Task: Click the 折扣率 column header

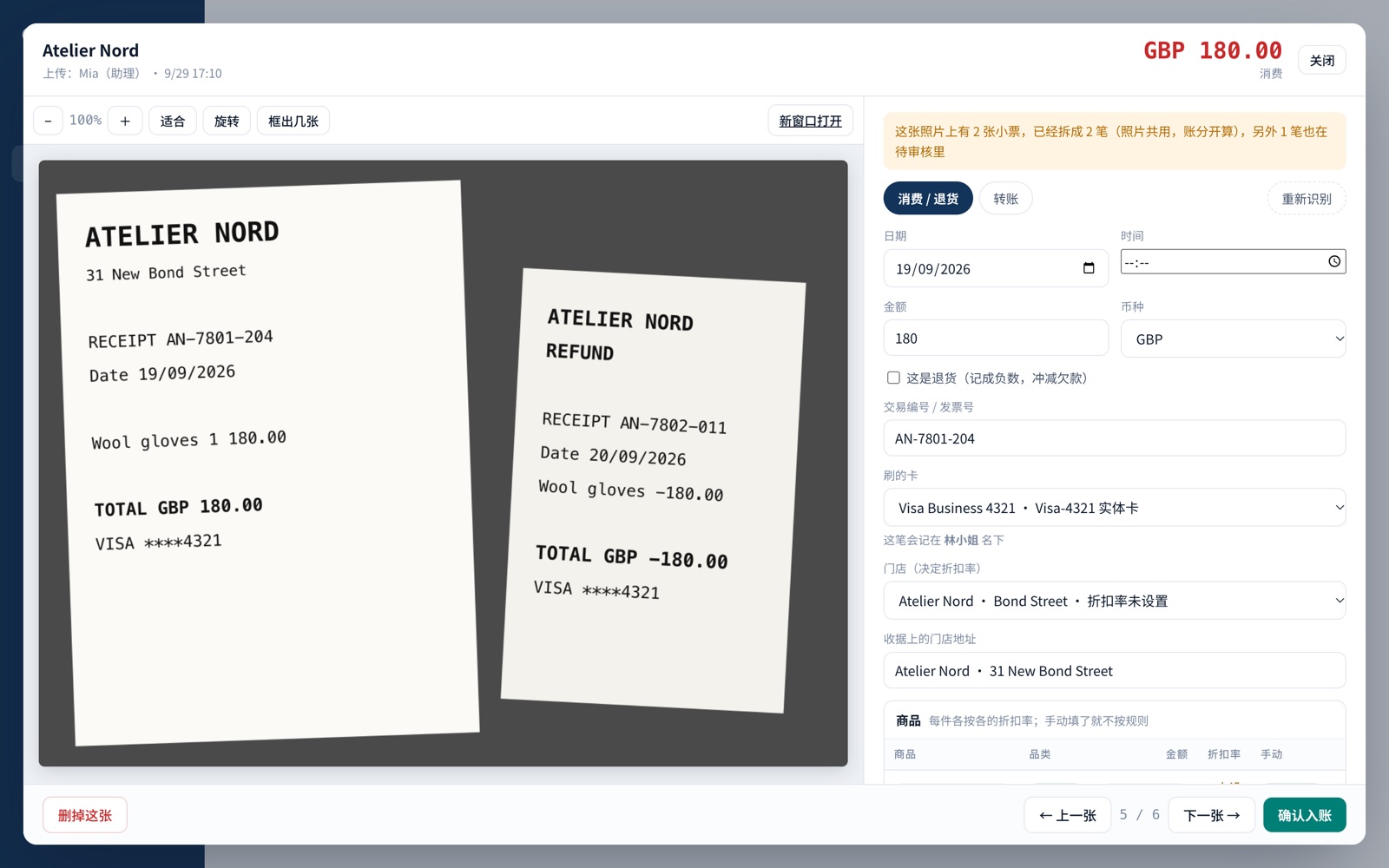Action: [1223, 754]
